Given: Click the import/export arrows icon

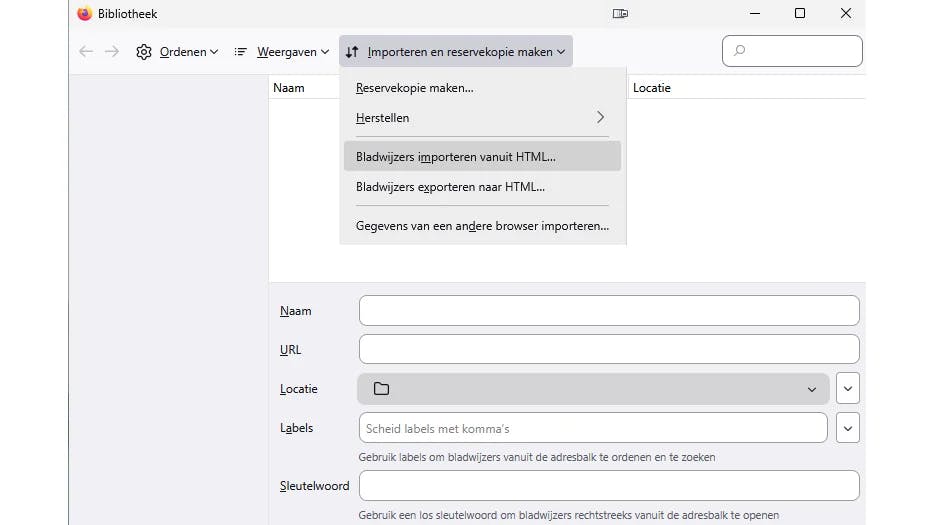Looking at the screenshot, I should [x=352, y=52].
